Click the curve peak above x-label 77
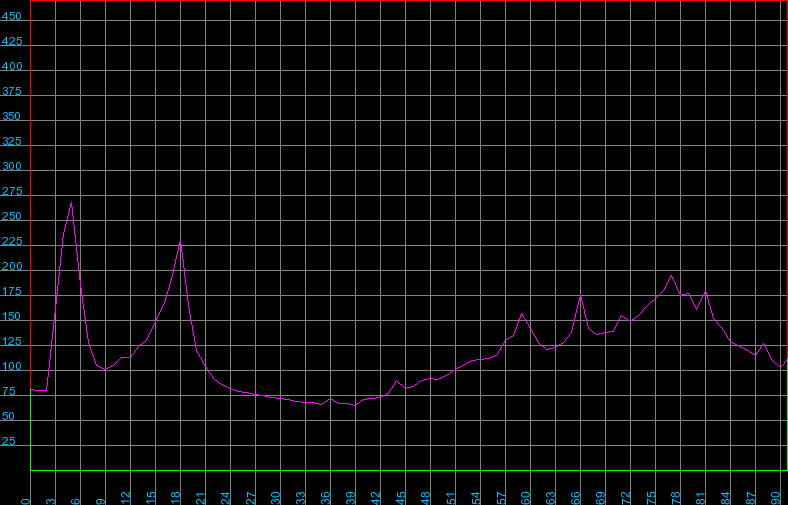Image resolution: width=788 pixels, height=505 pixels. coord(671,276)
